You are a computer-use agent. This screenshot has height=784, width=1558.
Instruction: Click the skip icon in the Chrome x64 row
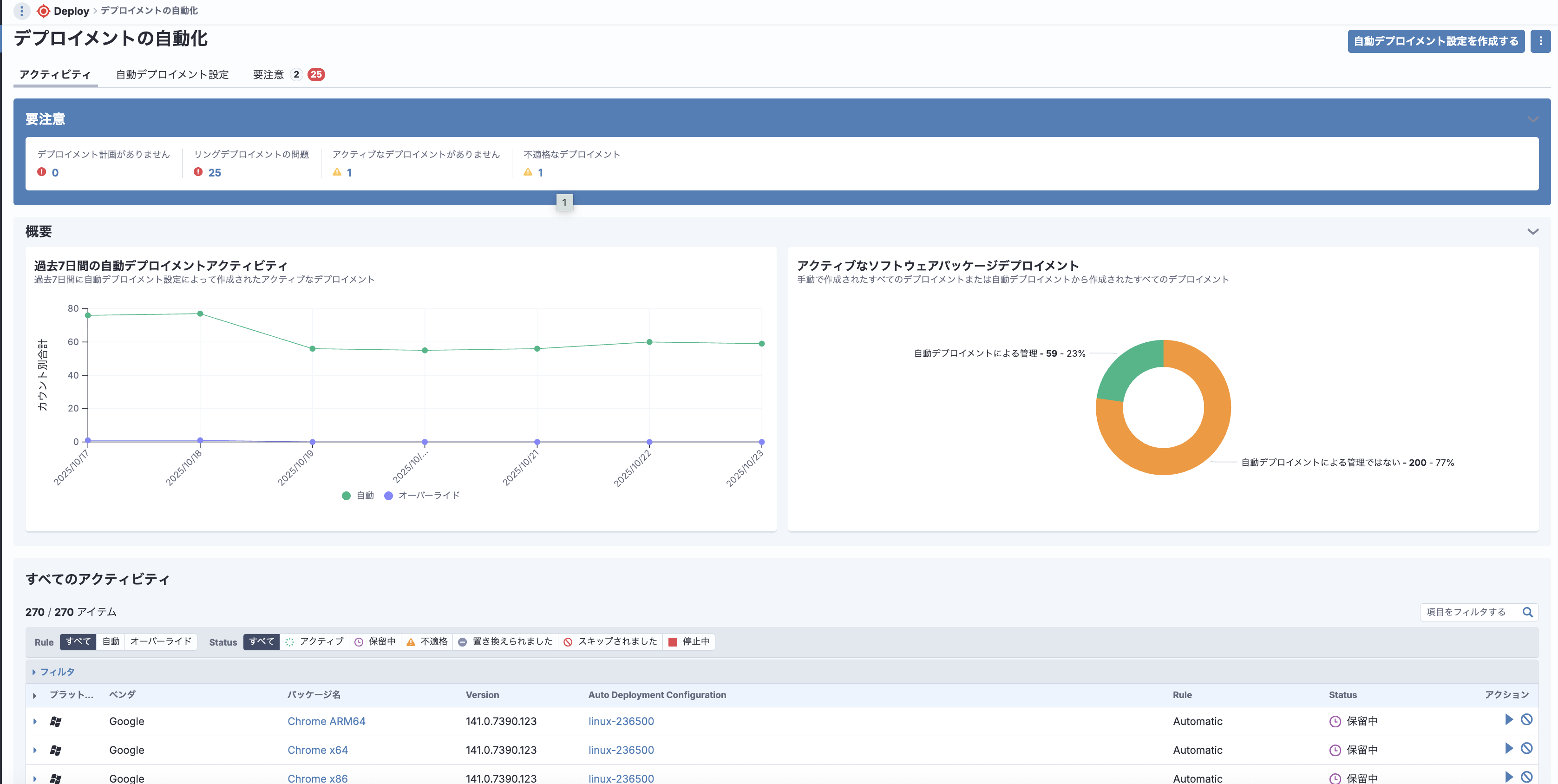[x=1526, y=748]
